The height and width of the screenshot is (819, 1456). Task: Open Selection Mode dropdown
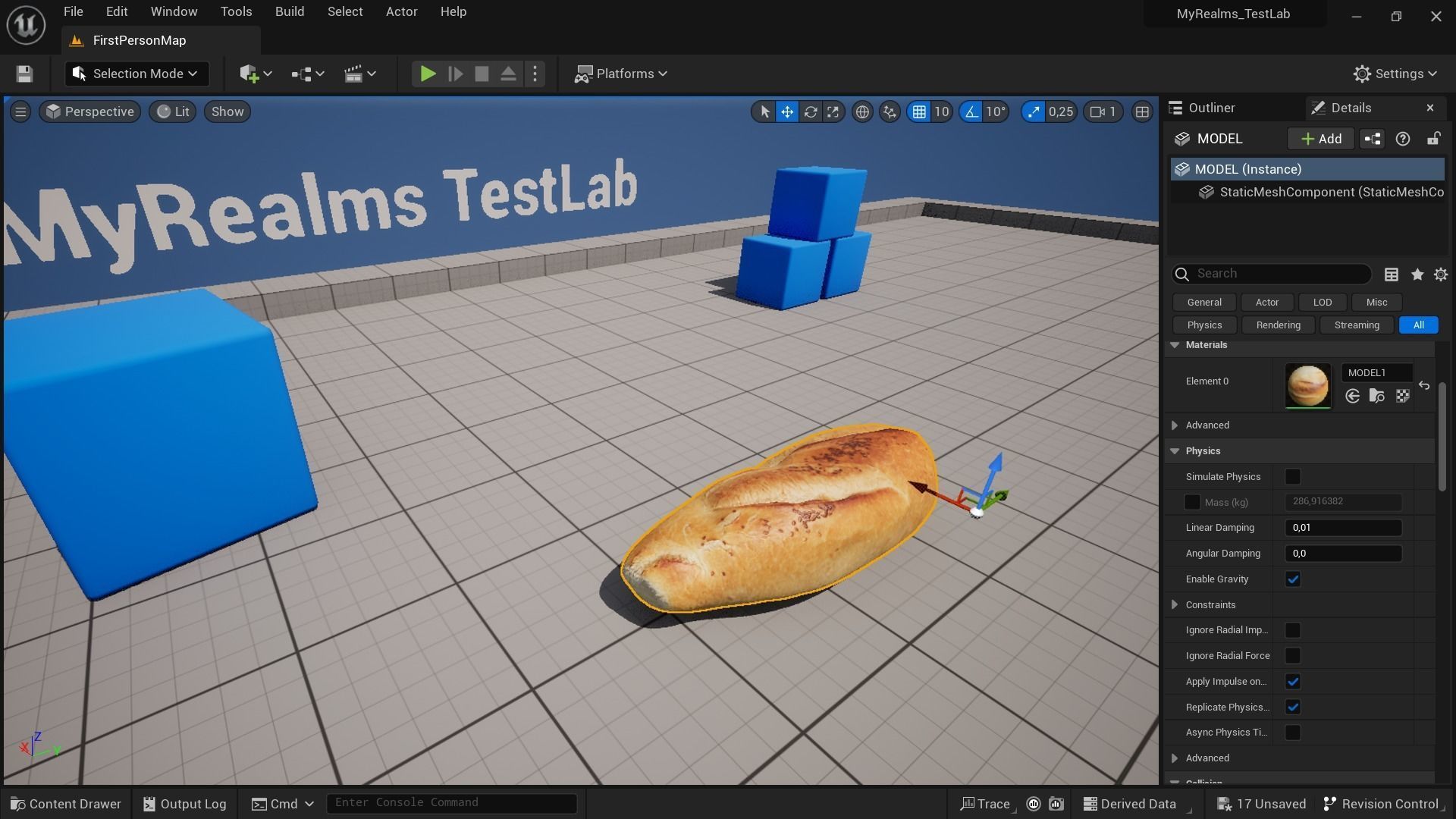point(136,74)
